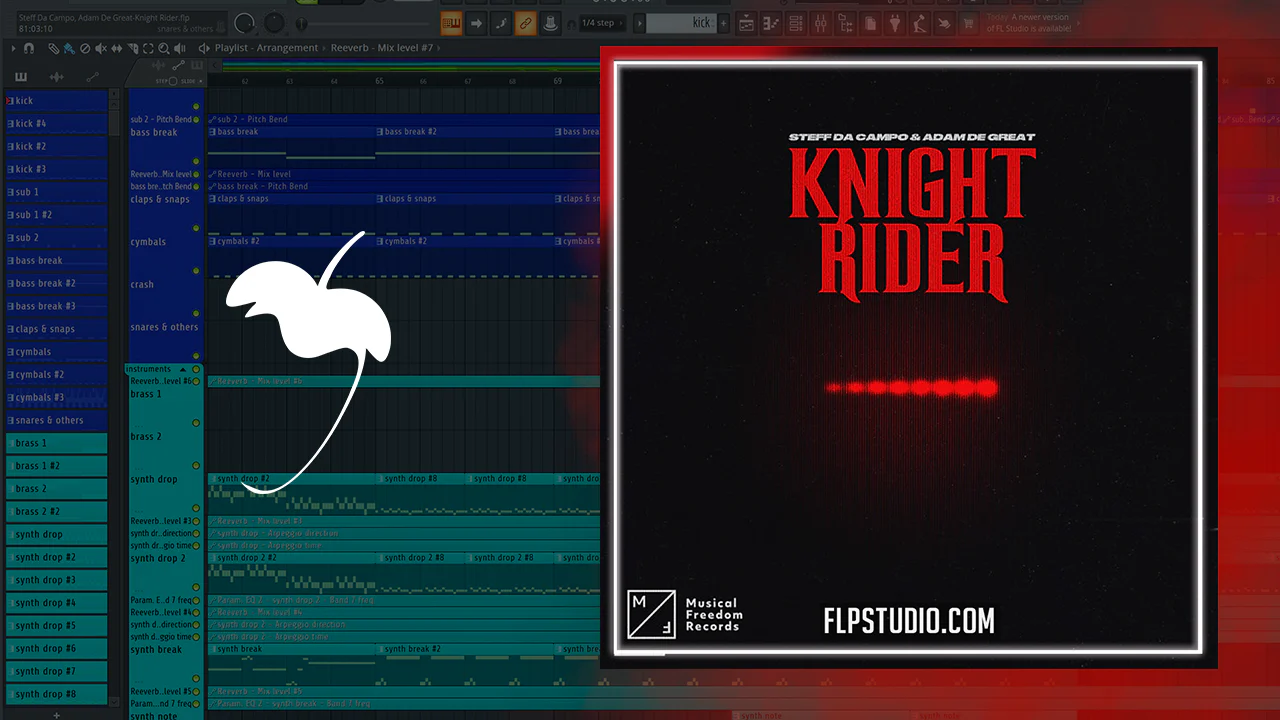
Task: Add new pattern at picker bottom plus
Action: 56,714
